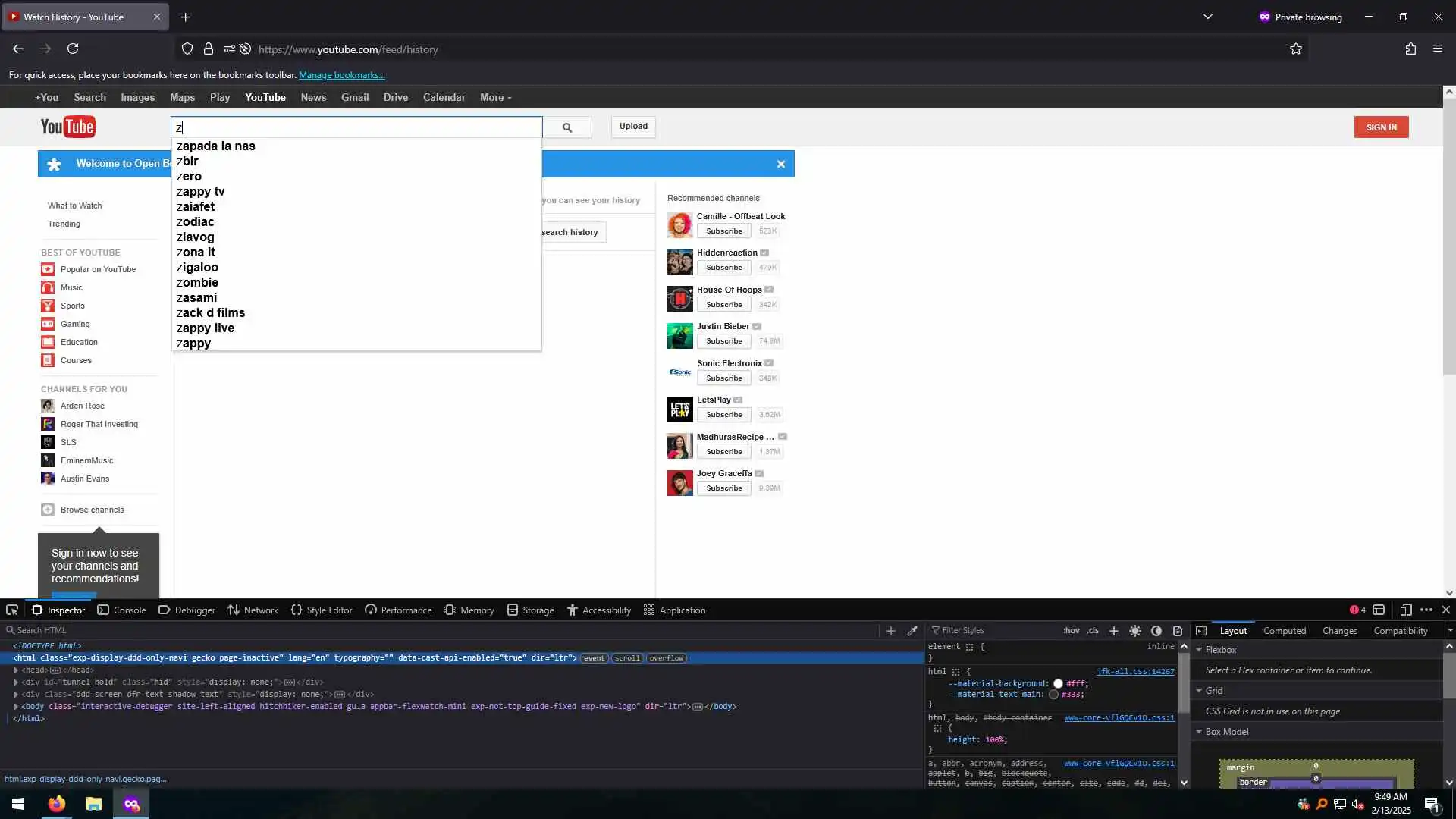
Task: Click the element picker icon in DevTools
Action: pyautogui.click(x=12, y=610)
